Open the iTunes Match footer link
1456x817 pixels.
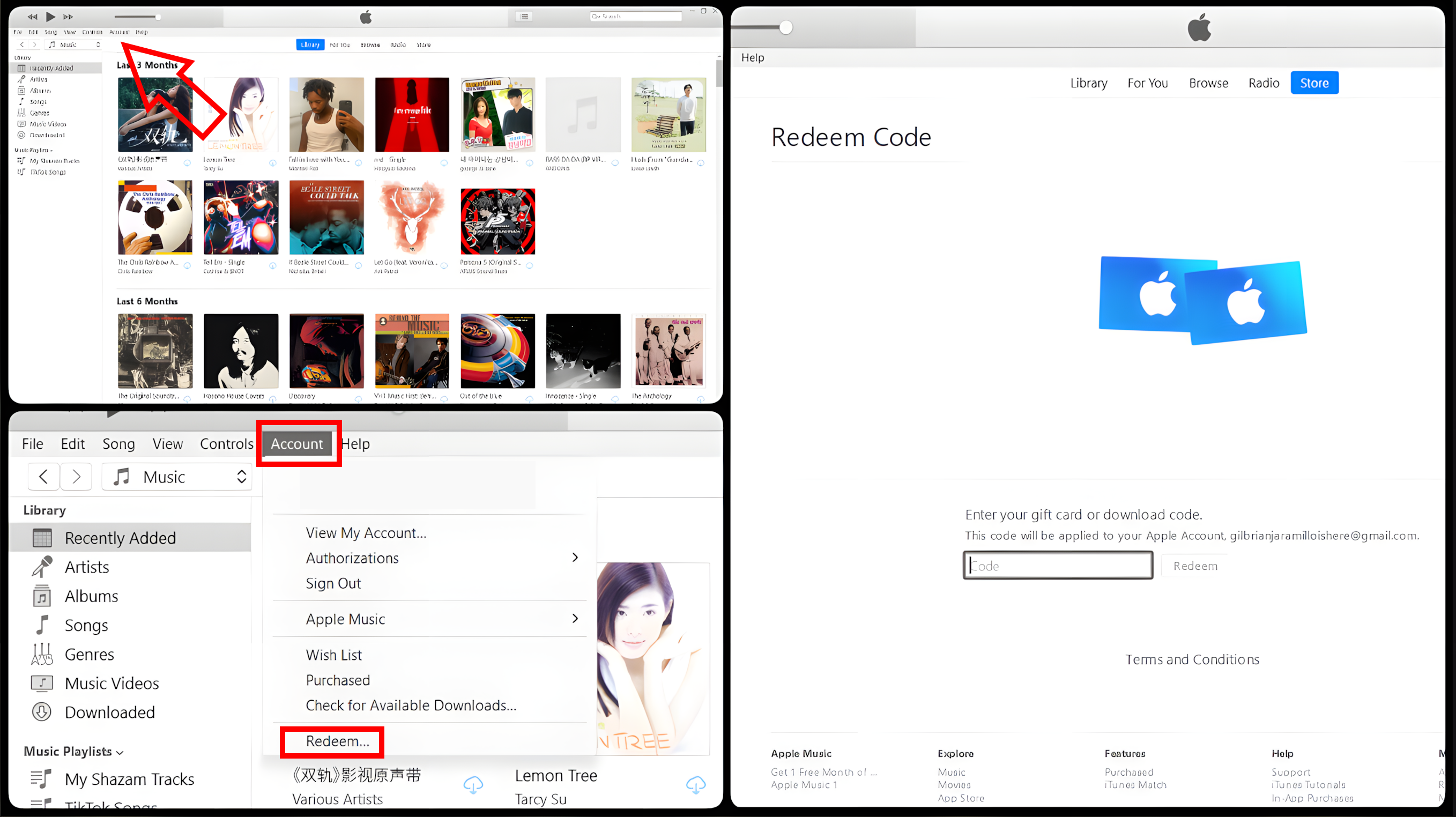[x=1135, y=785]
